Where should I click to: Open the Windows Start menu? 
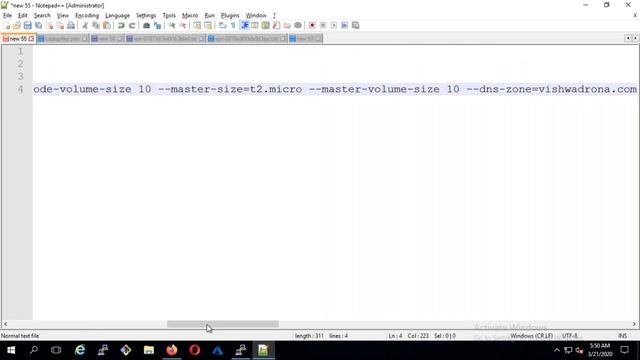pos(11,350)
